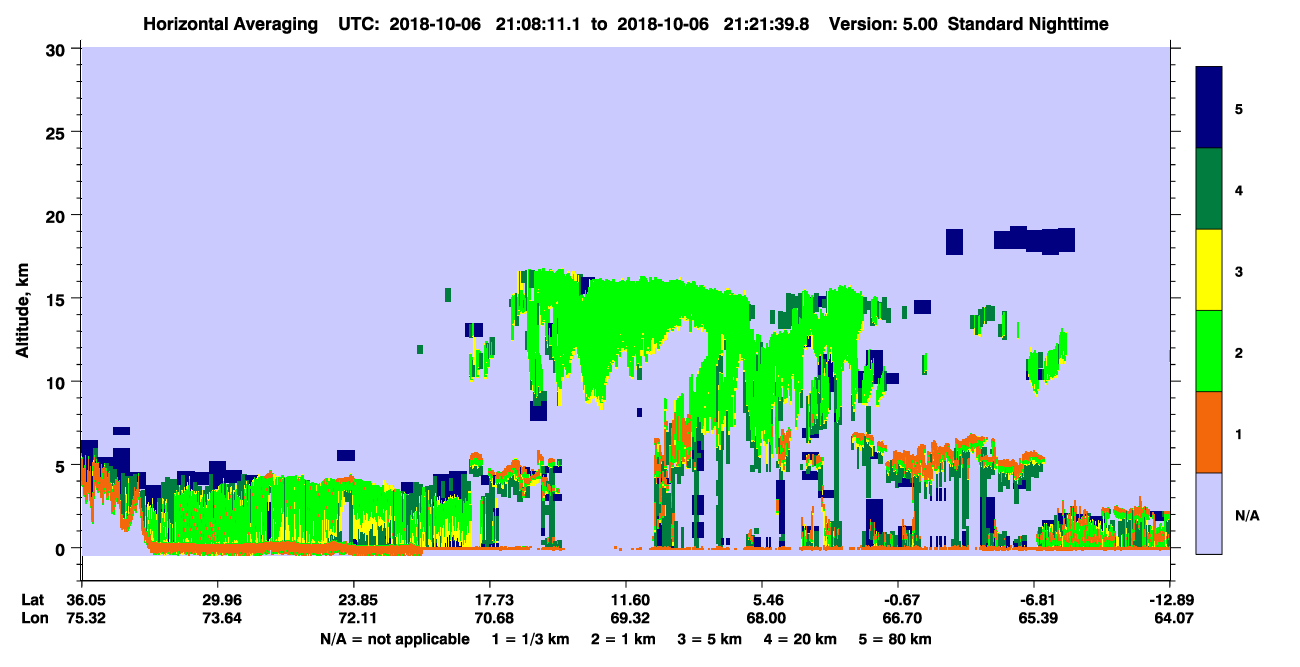This screenshot has width=1300, height=667.
Task: Click '4 = 20 km' legend text
Action: (x=802, y=639)
